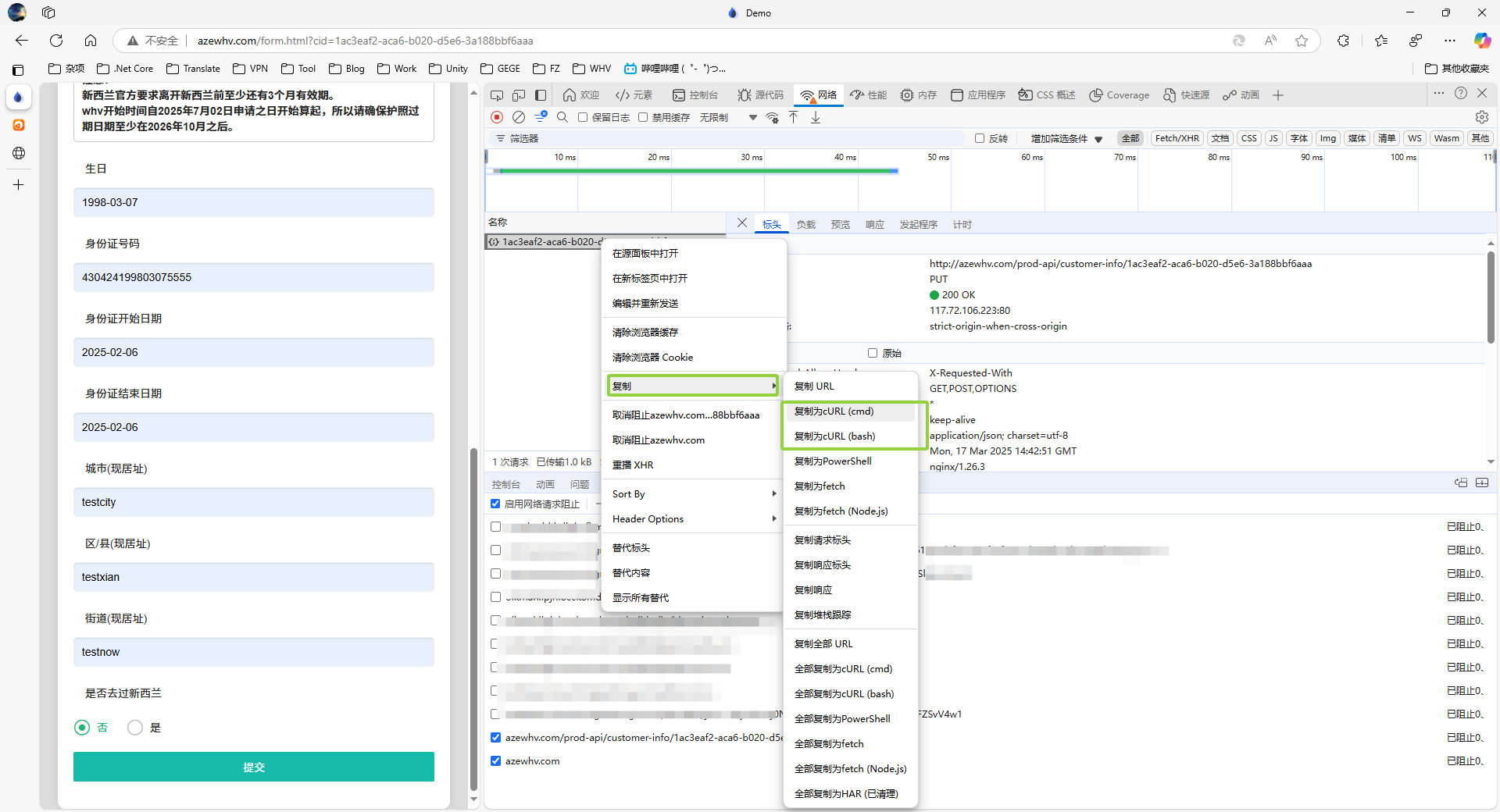
Task: Click the export HAR download icon
Action: [816, 117]
